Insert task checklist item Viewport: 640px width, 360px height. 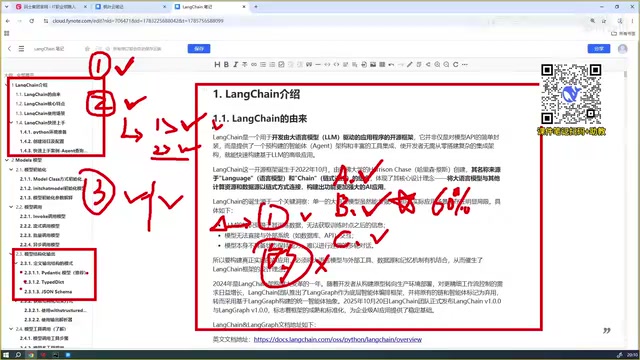281,64
